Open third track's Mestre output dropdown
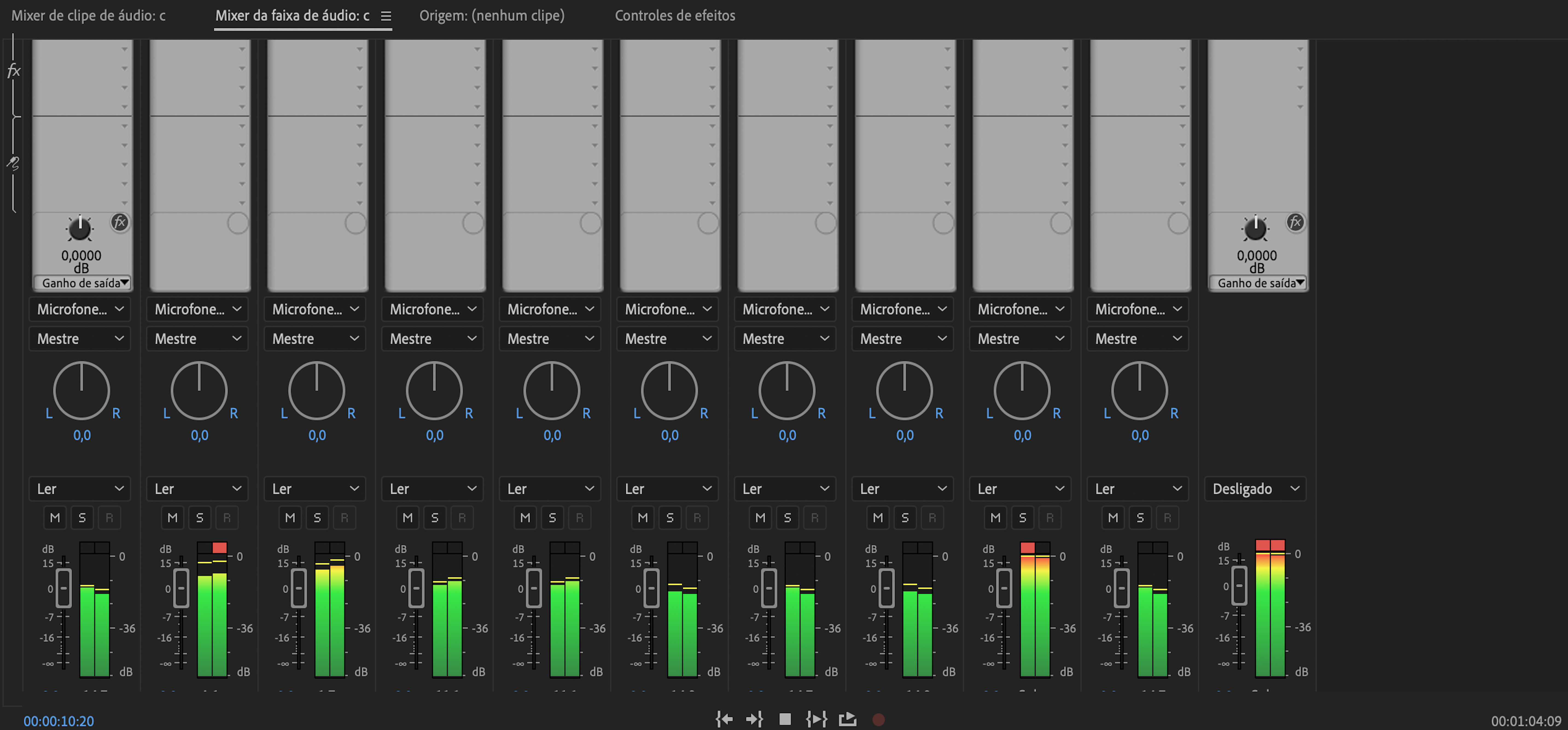Screen dimensions: 1568x730 (x=315, y=338)
